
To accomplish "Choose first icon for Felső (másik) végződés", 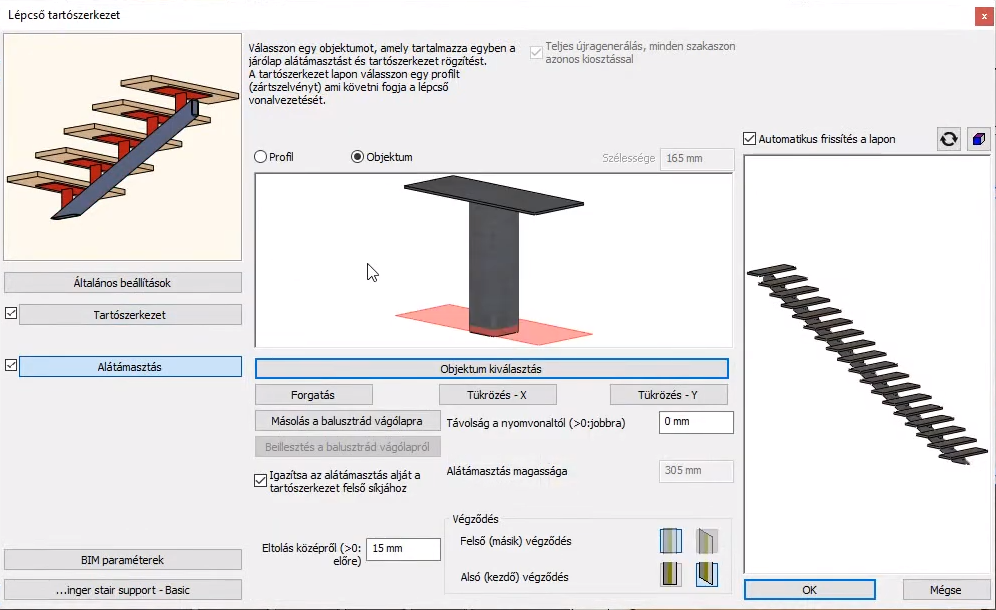I will pos(671,541).
